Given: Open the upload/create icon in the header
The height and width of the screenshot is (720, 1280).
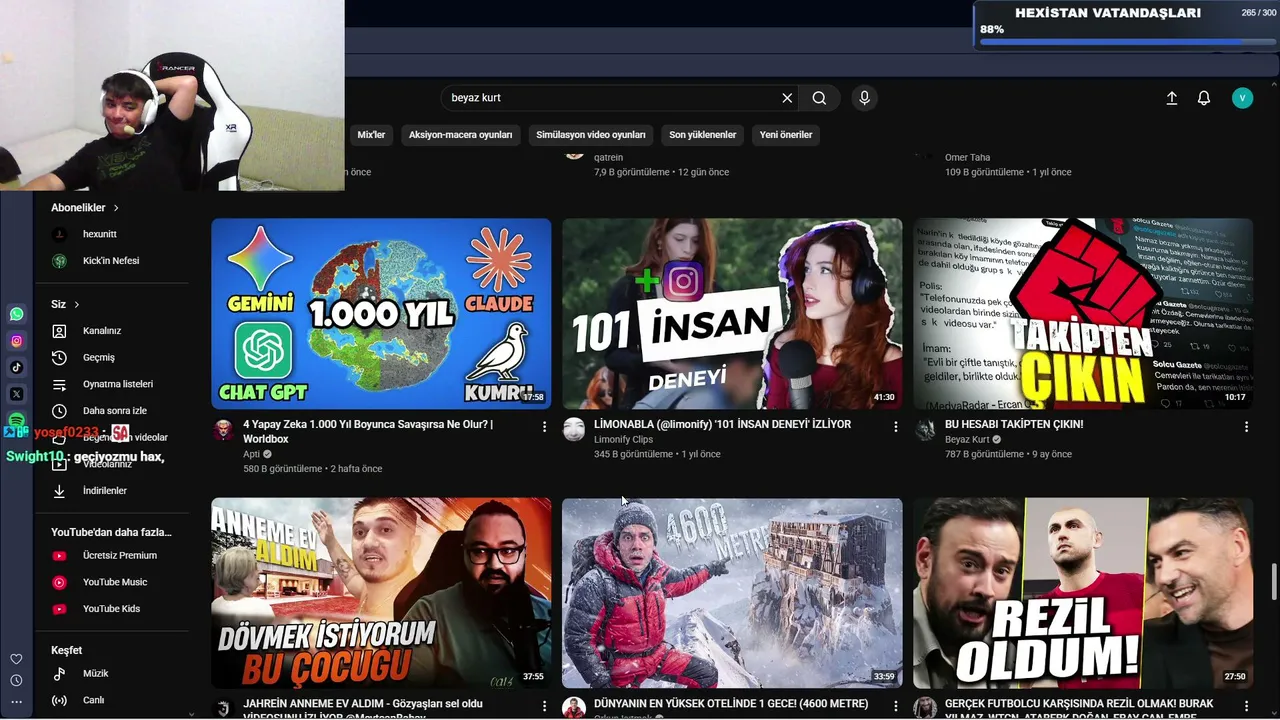Looking at the screenshot, I should [1172, 98].
